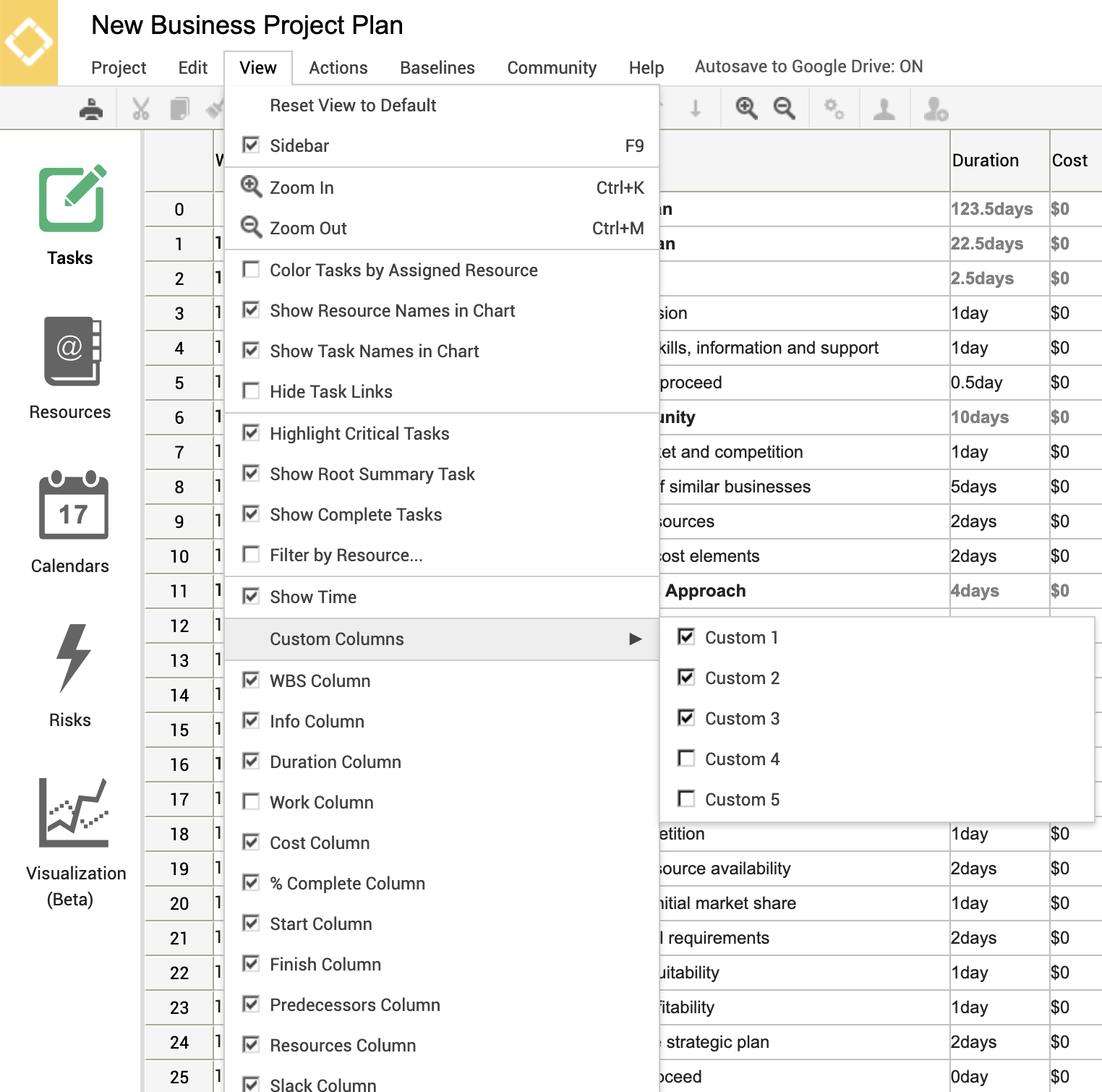Open the Community menu
This screenshot has height=1092, width=1102.
coord(552,68)
